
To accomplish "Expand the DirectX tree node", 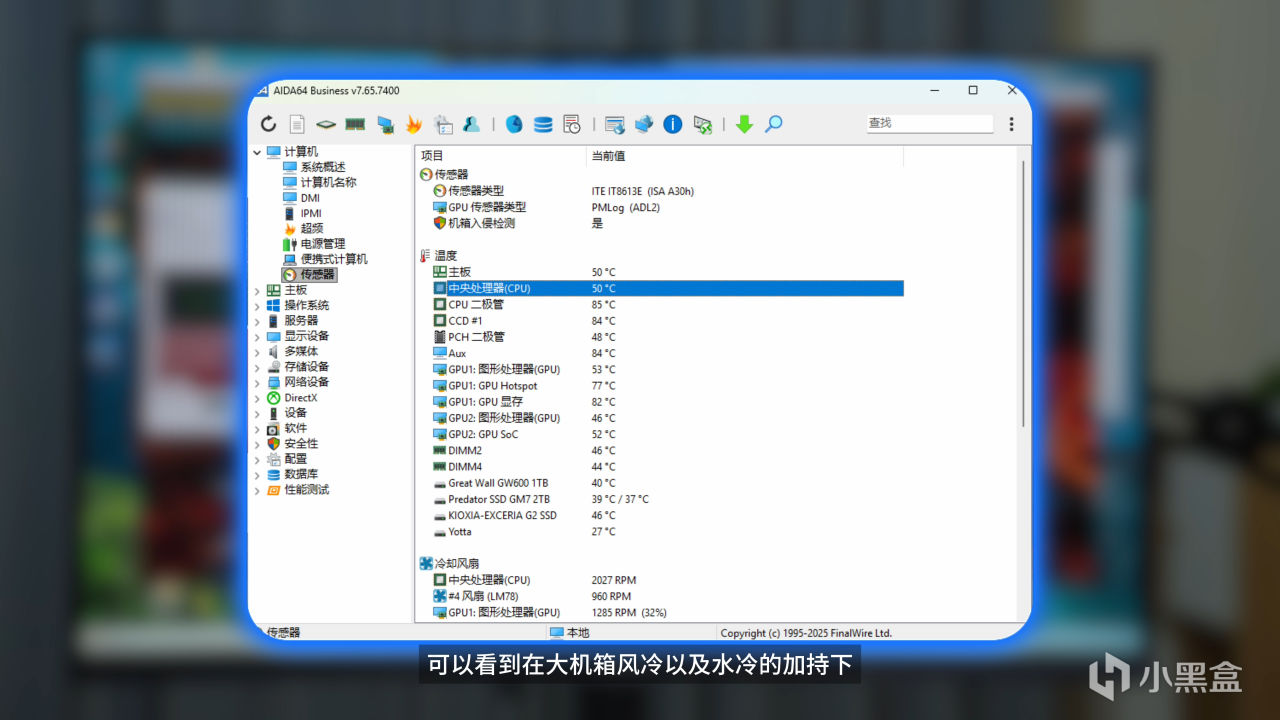I will tap(257, 398).
